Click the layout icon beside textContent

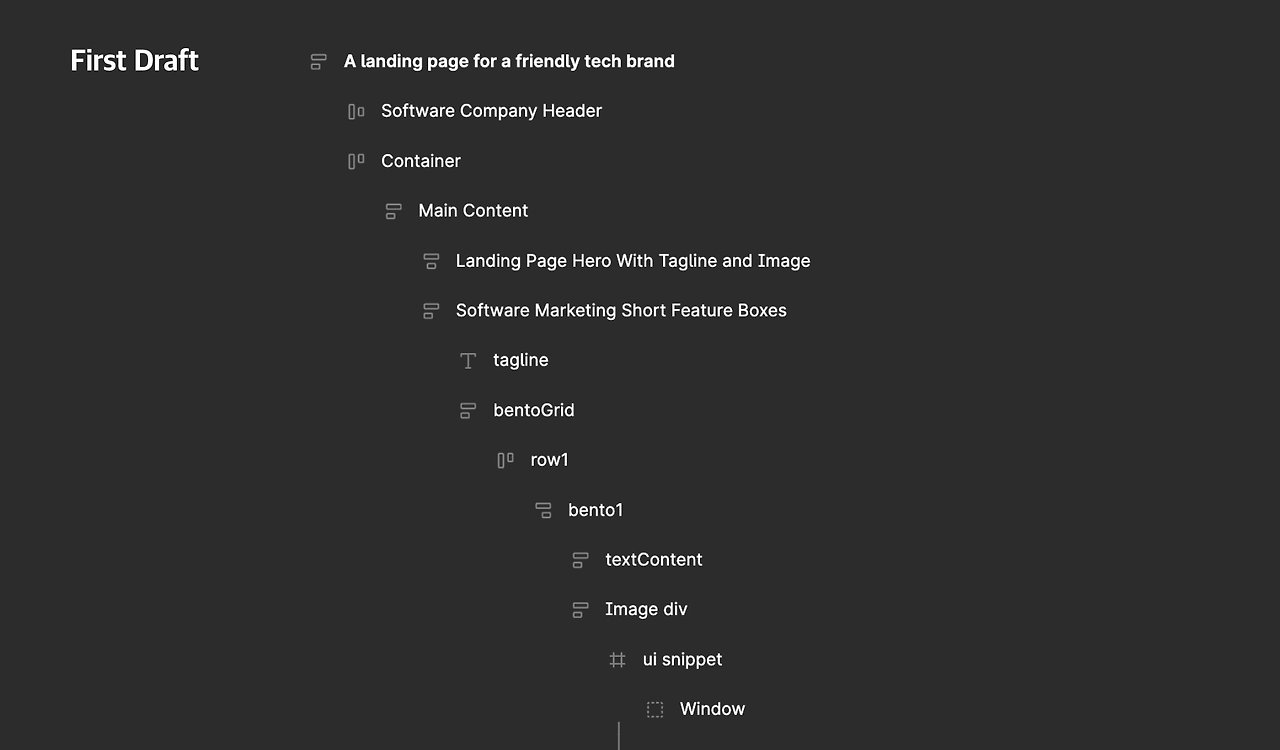(580, 560)
